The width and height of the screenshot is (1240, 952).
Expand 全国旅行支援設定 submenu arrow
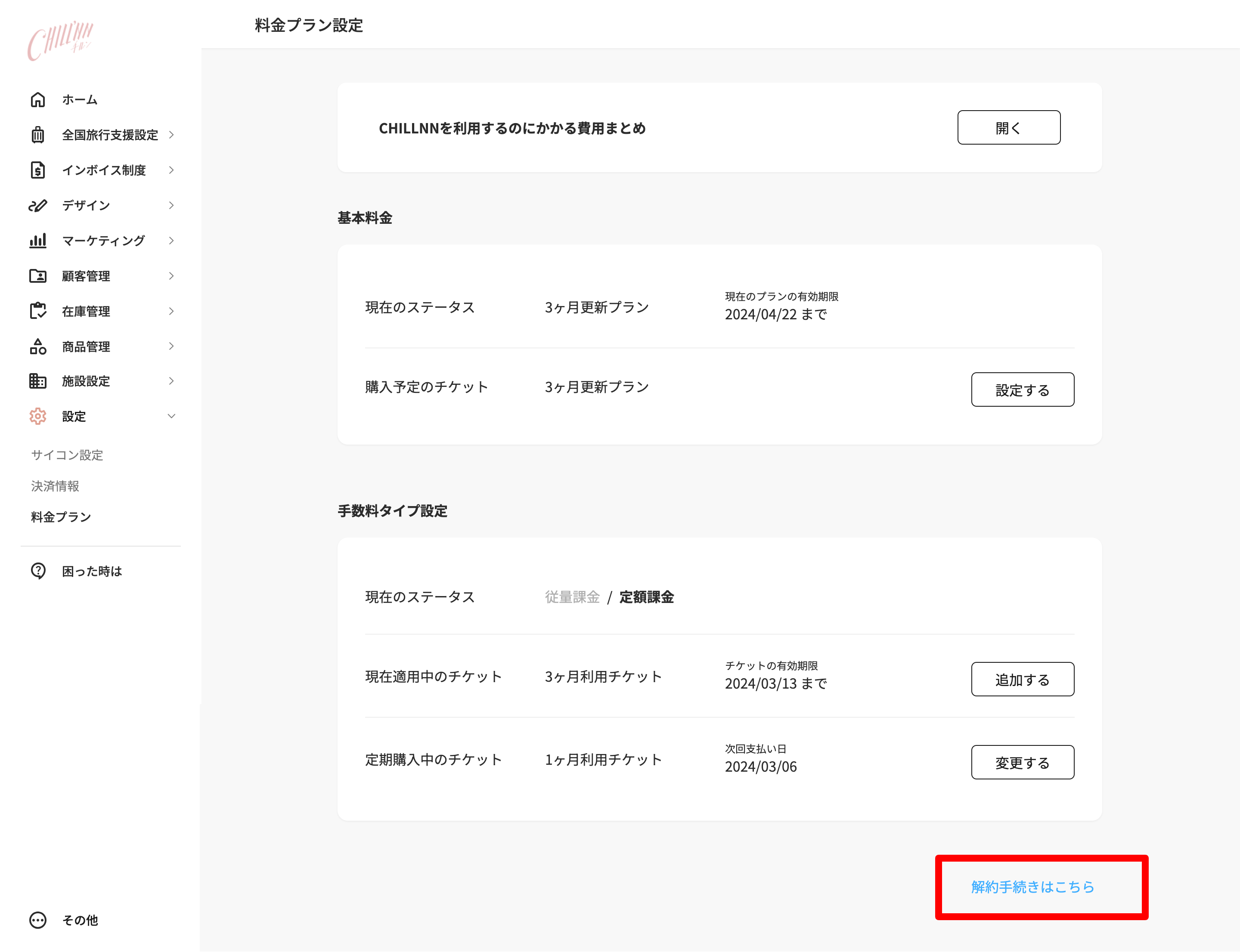171,135
